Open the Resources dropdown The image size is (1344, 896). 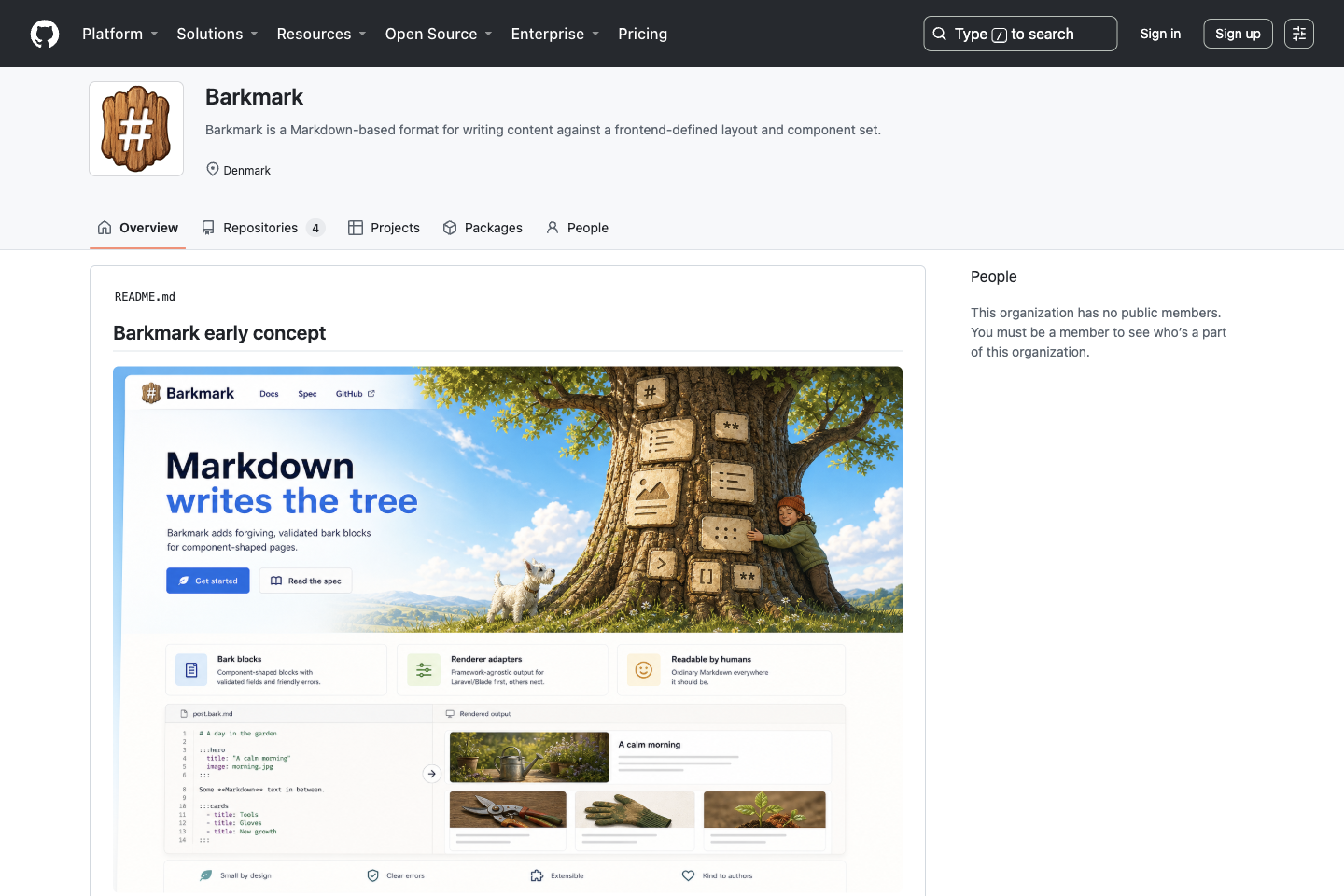[x=322, y=34]
